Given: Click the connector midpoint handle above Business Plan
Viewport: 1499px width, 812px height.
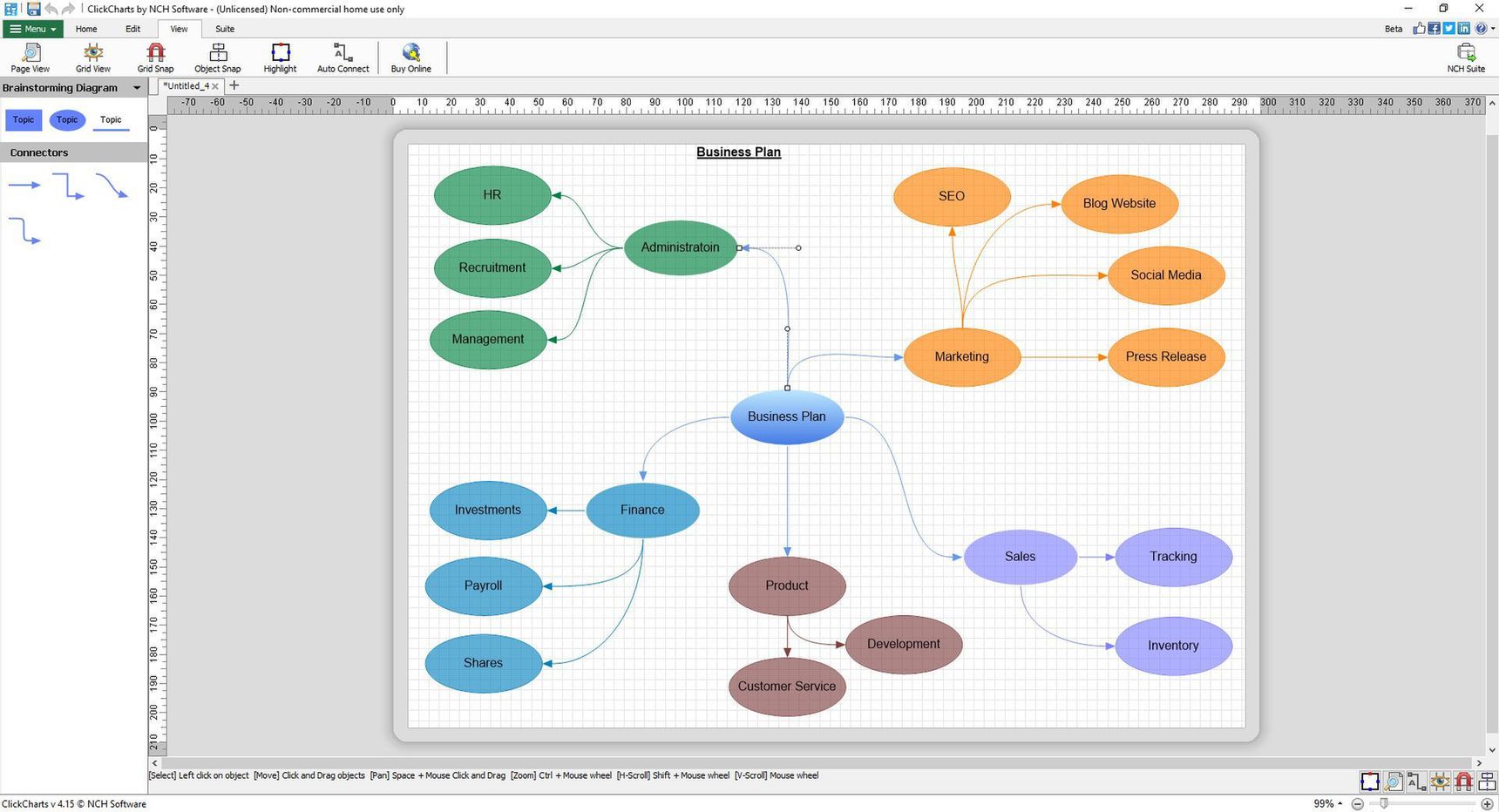Looking at the screenshot, I should 787,329.
